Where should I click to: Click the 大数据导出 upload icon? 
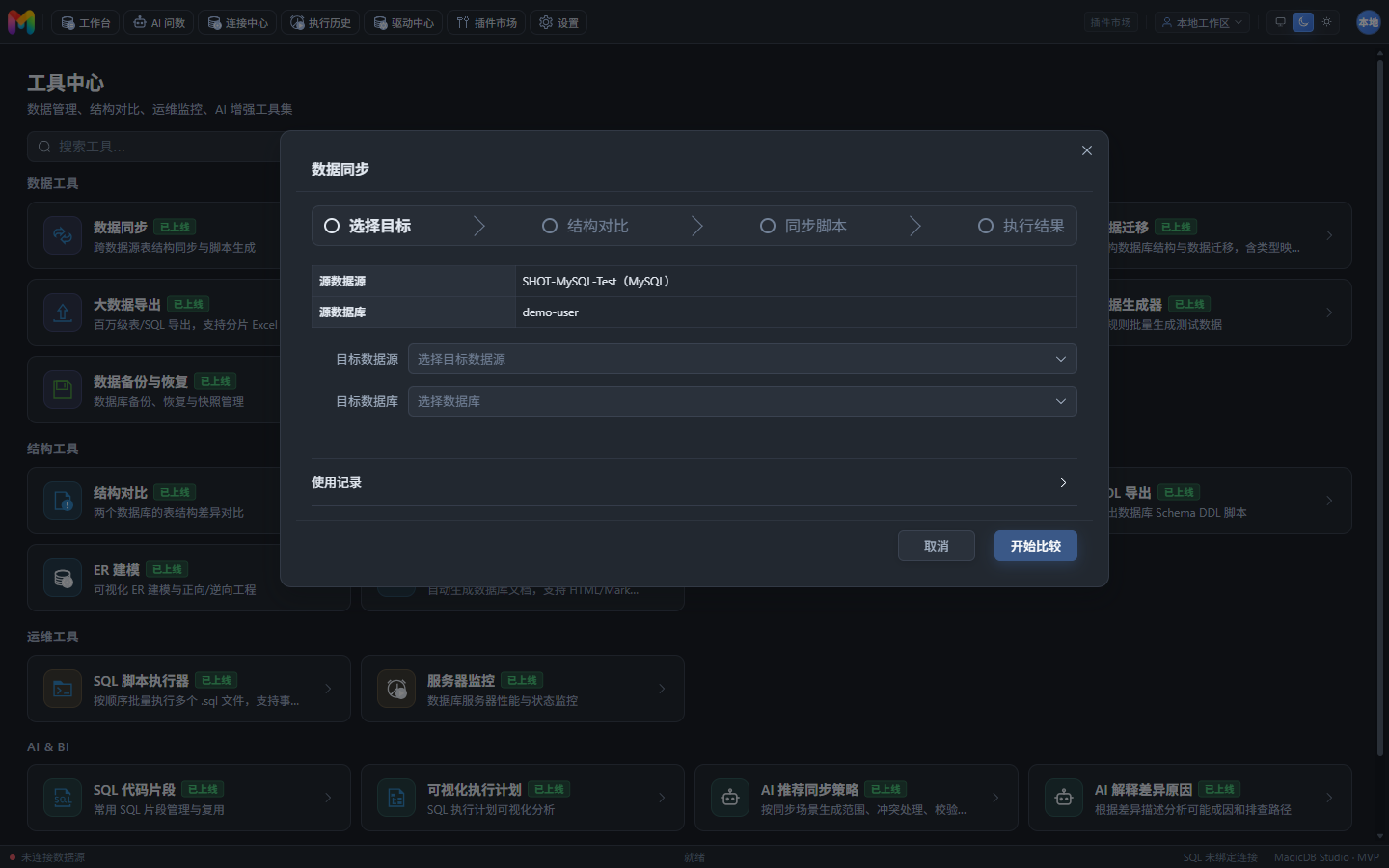coord(63,312)
